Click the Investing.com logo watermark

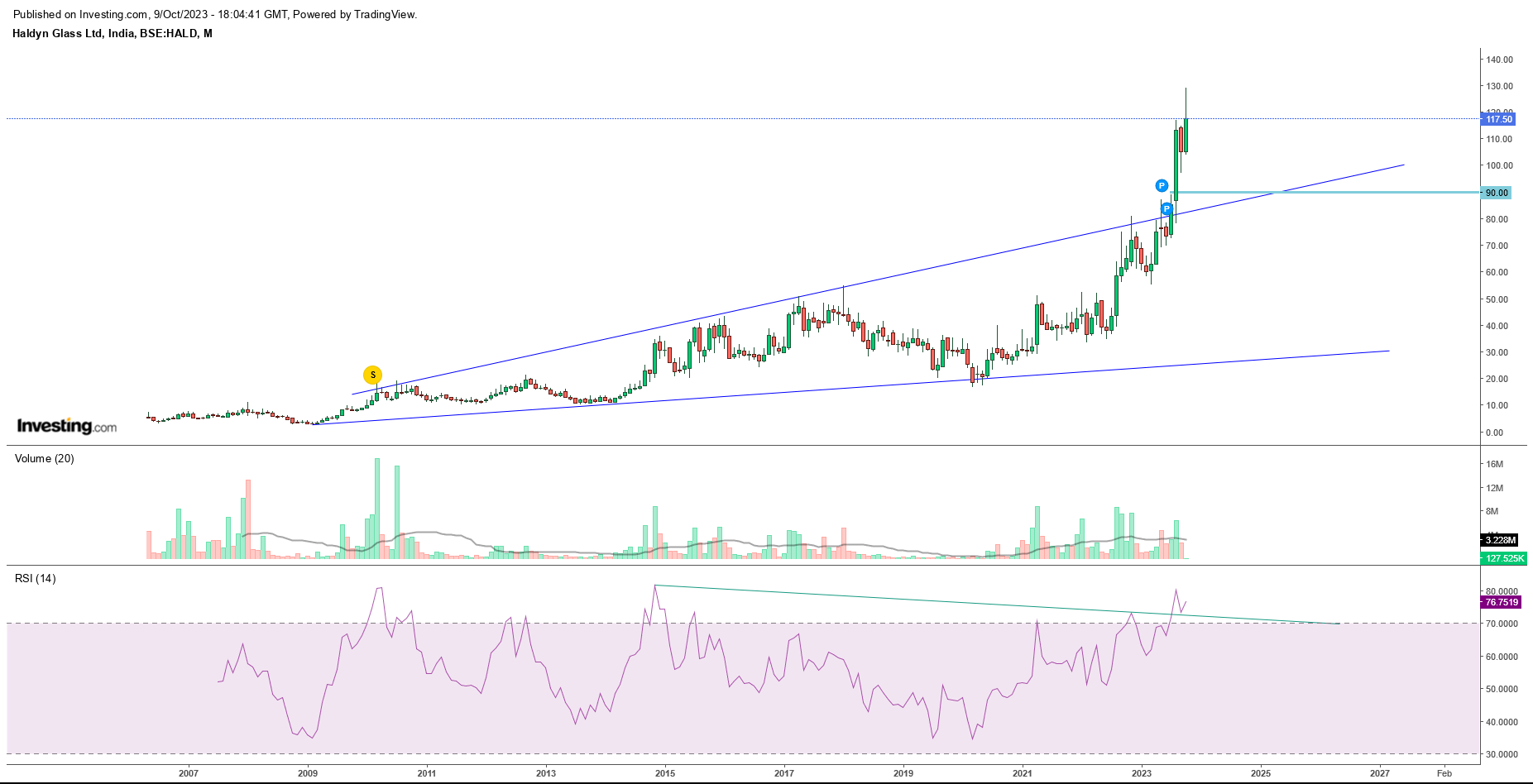pos(67,426)
